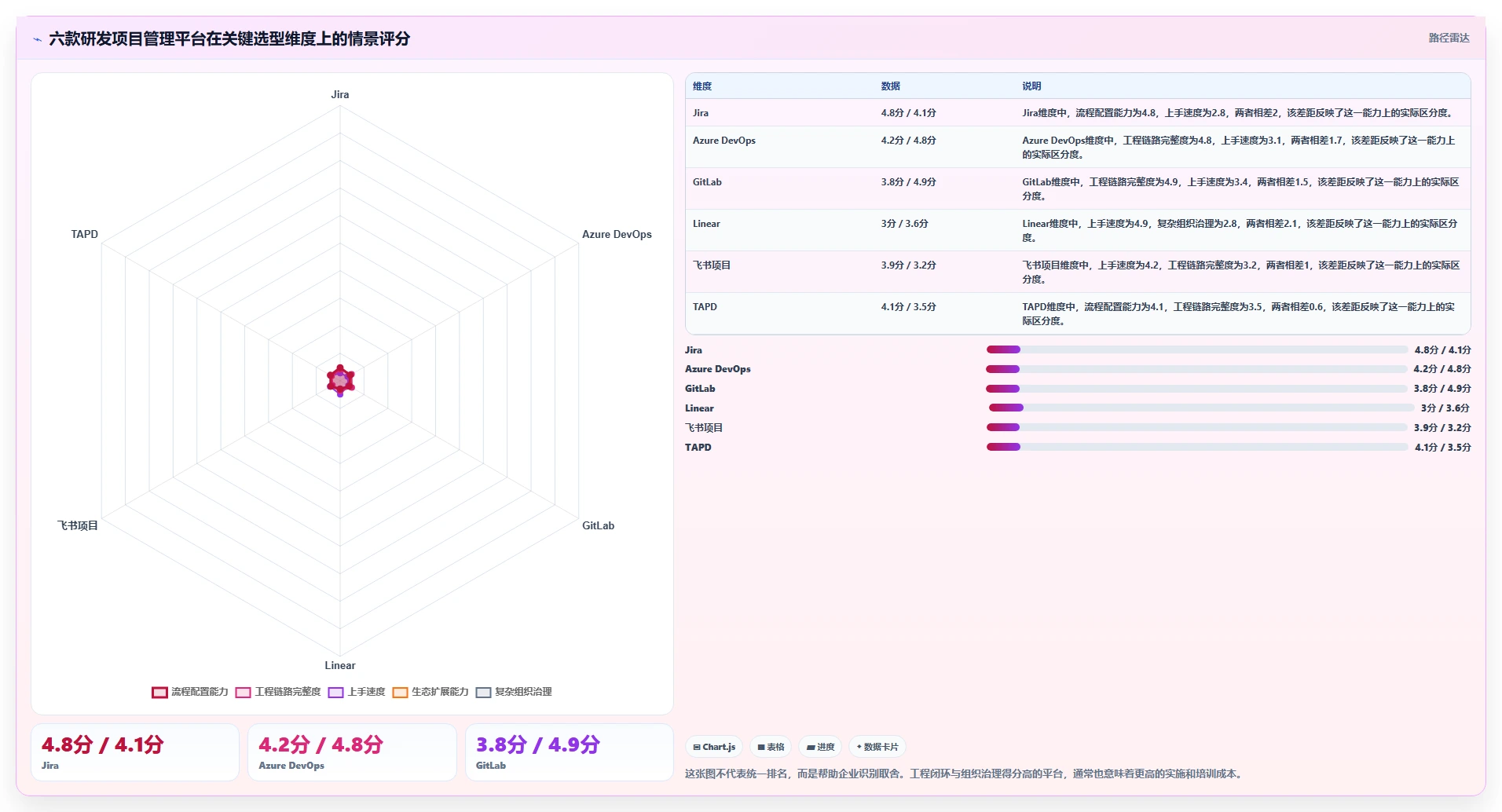
Task: Click table value 3分 / 3.6分 in Linear row
Action: [x=904, y=224]
